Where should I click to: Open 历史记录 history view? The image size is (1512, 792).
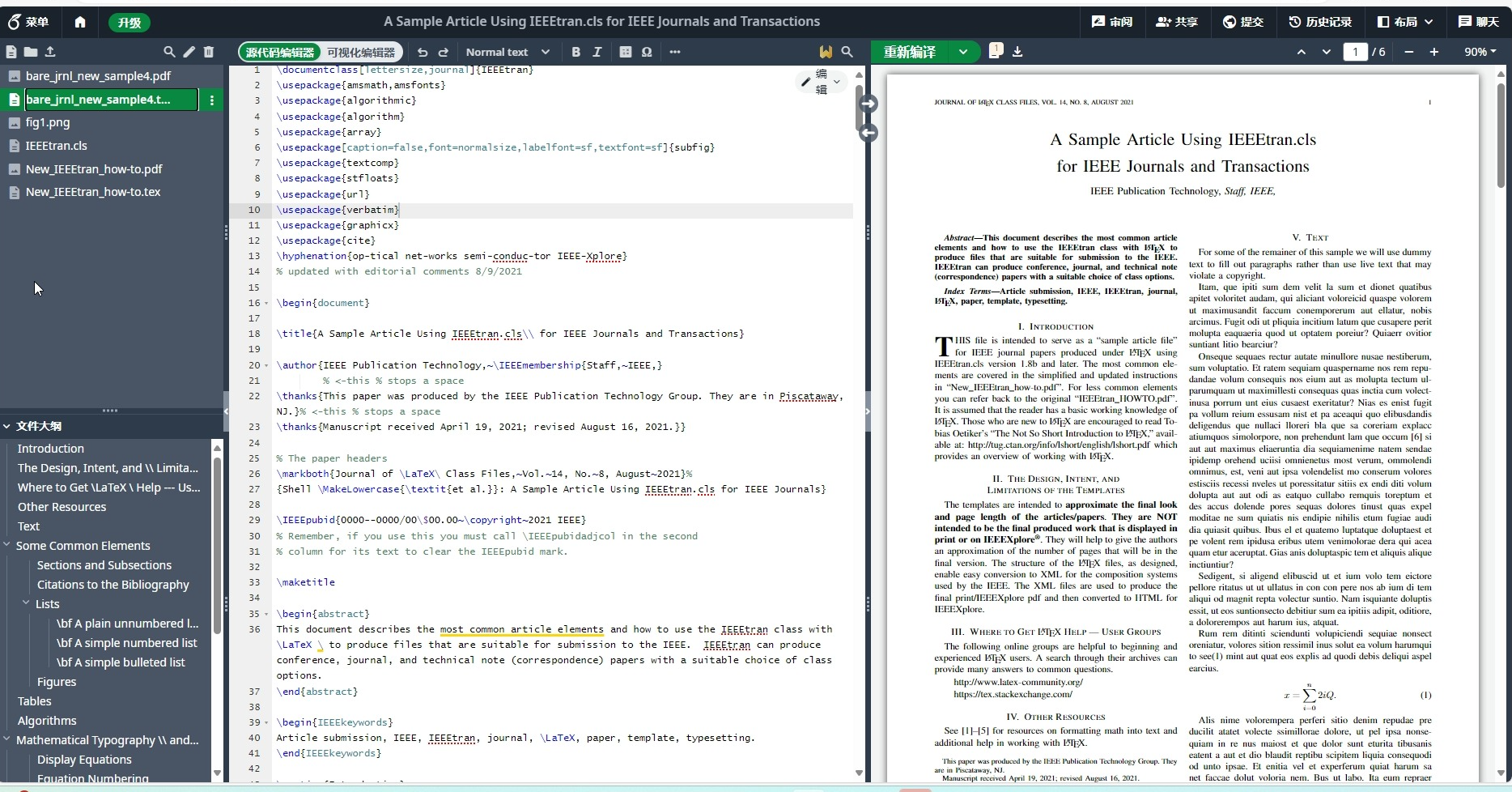point(1320,22)
